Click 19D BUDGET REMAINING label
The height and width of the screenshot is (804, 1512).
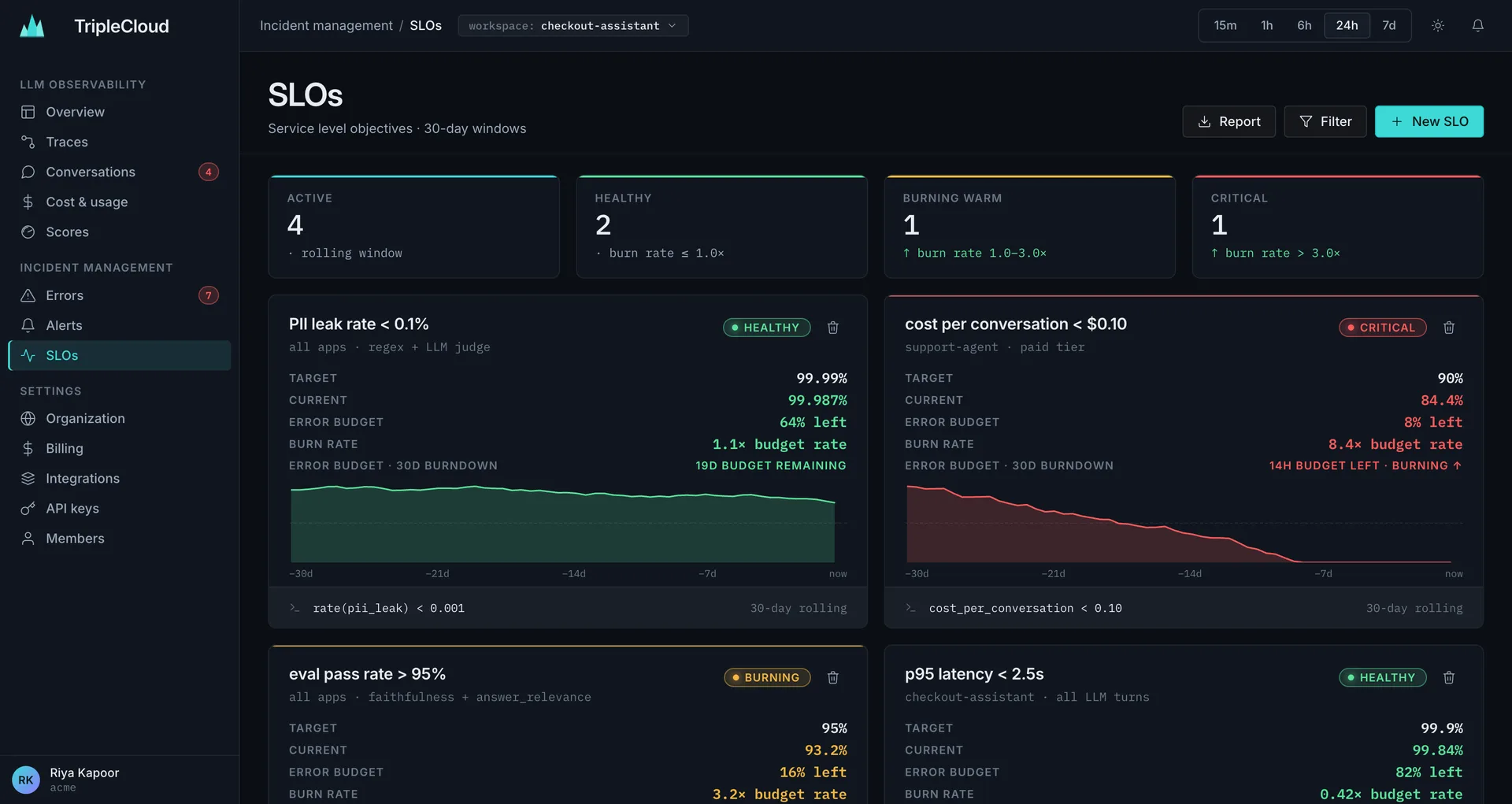tap(771, 466)
